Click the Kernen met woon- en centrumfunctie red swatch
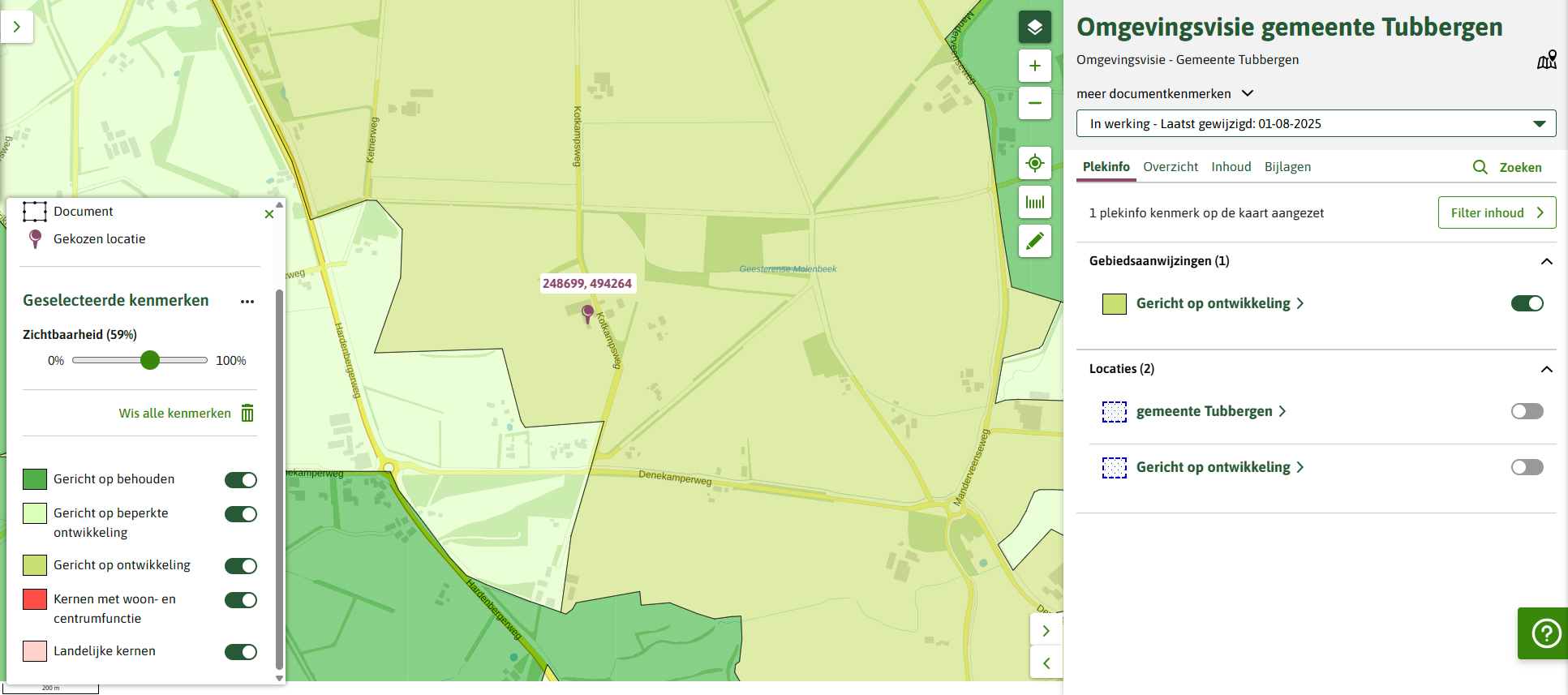 click(x=35, y=599)
